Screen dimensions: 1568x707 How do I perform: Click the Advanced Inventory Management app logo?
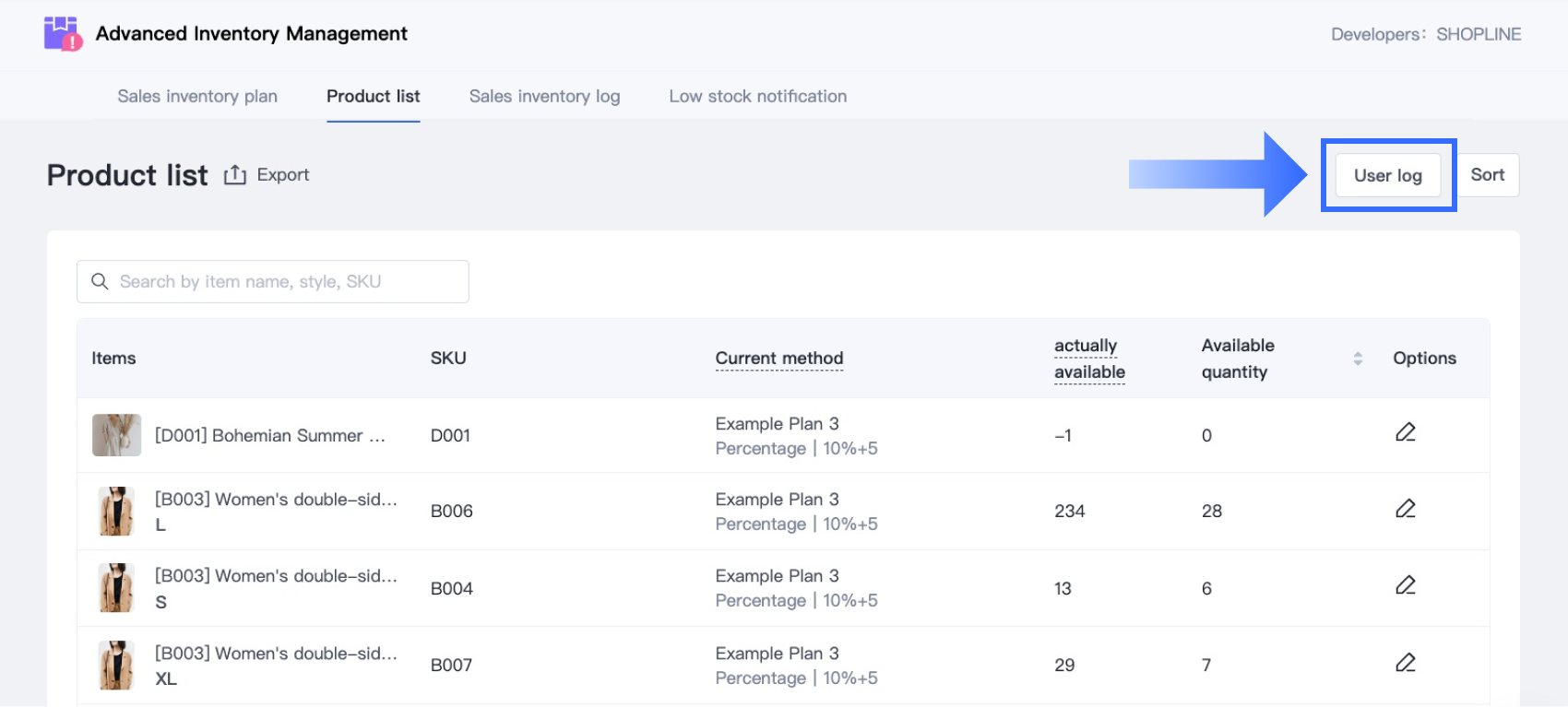63,34
